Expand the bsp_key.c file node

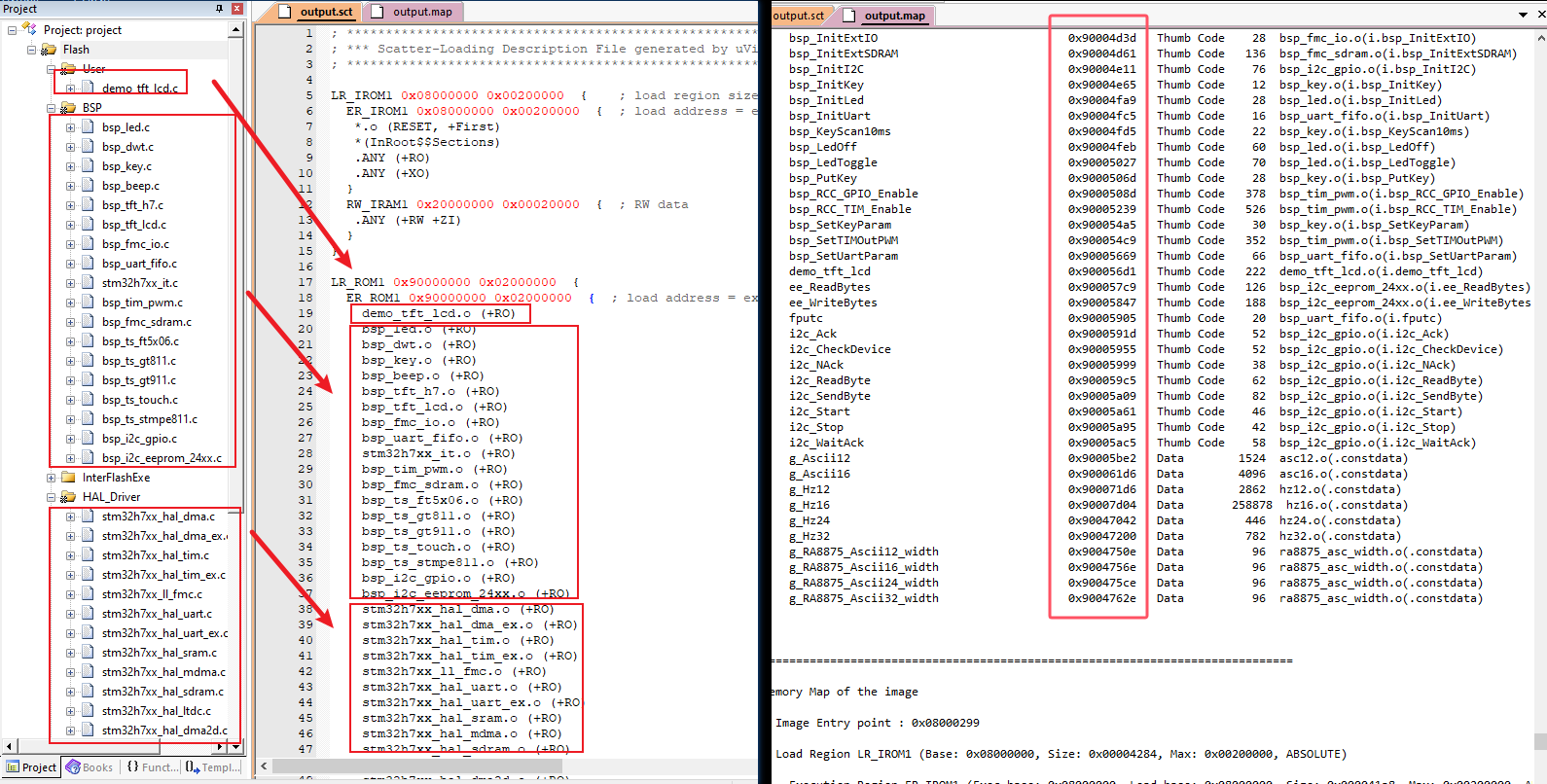[70, 166]
